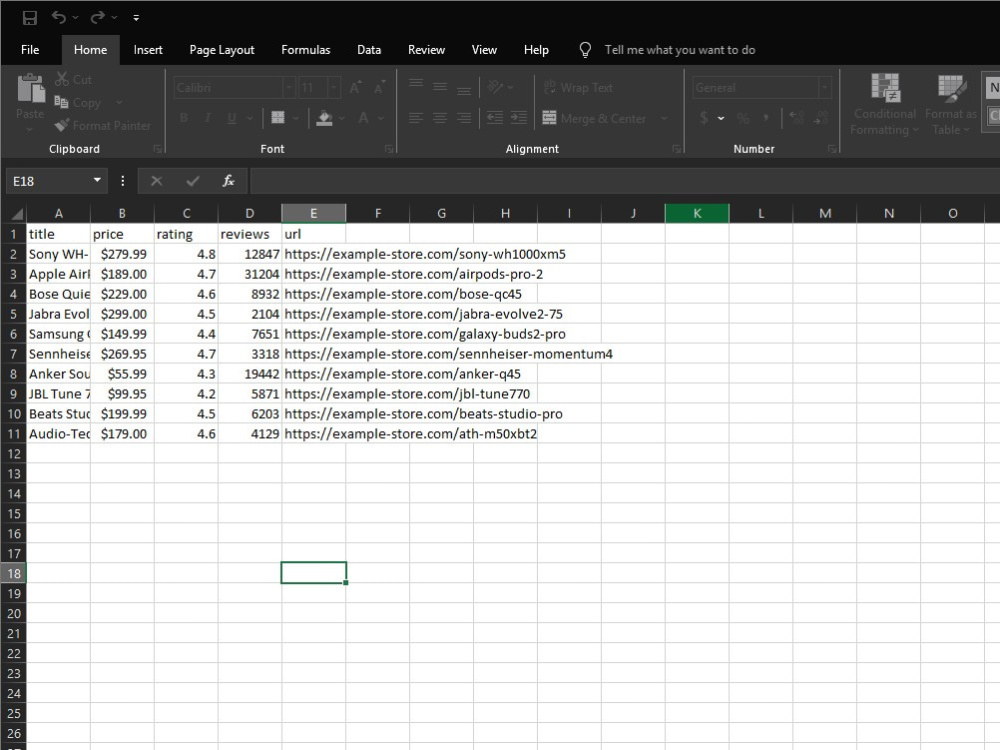1000x750 pixels.
Task: Click the Borders icon
Action: tap(278, 117)
